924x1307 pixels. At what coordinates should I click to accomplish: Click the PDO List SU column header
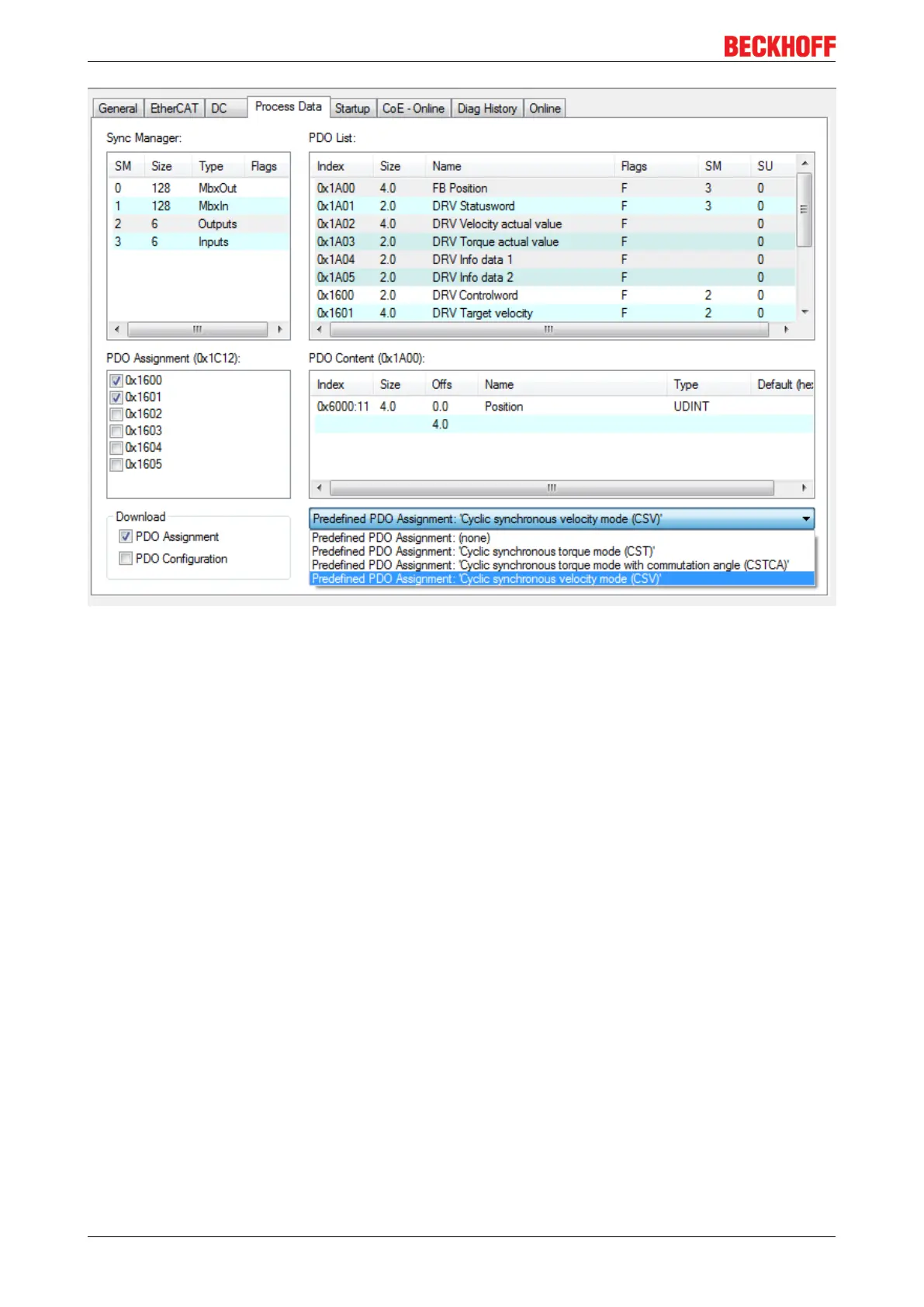click(773, 166)
